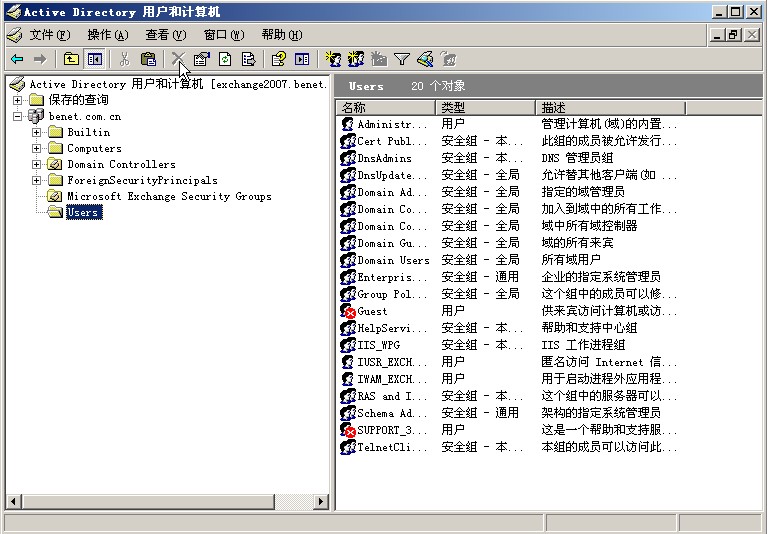Click the Back arrow toolbar icon
Image resolution: width=767 pixels, height=534 pixels.
pos(17,60)
